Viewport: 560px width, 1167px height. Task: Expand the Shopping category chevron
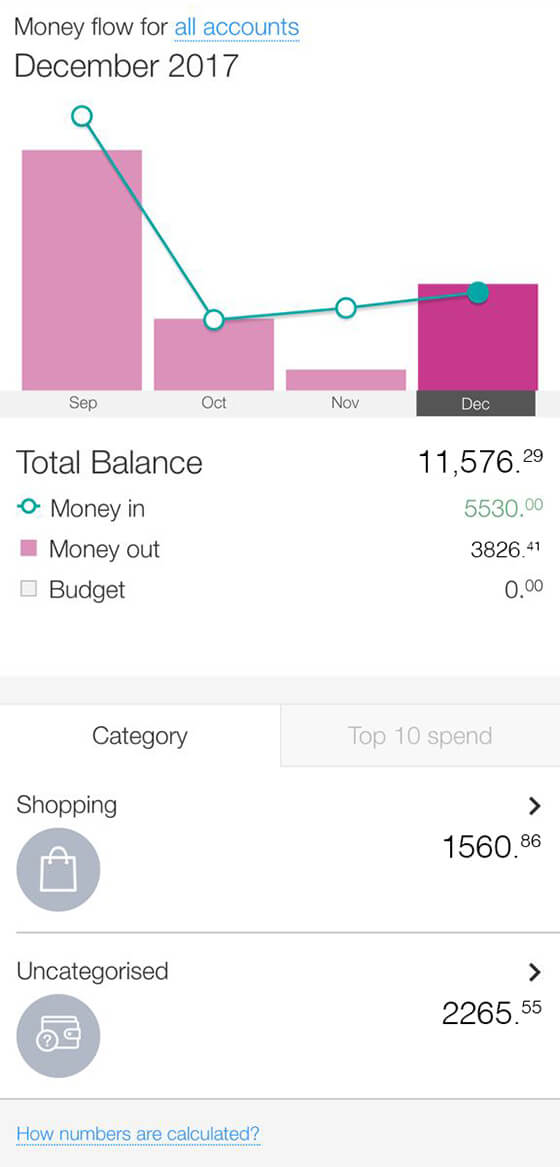pos(534,805)
